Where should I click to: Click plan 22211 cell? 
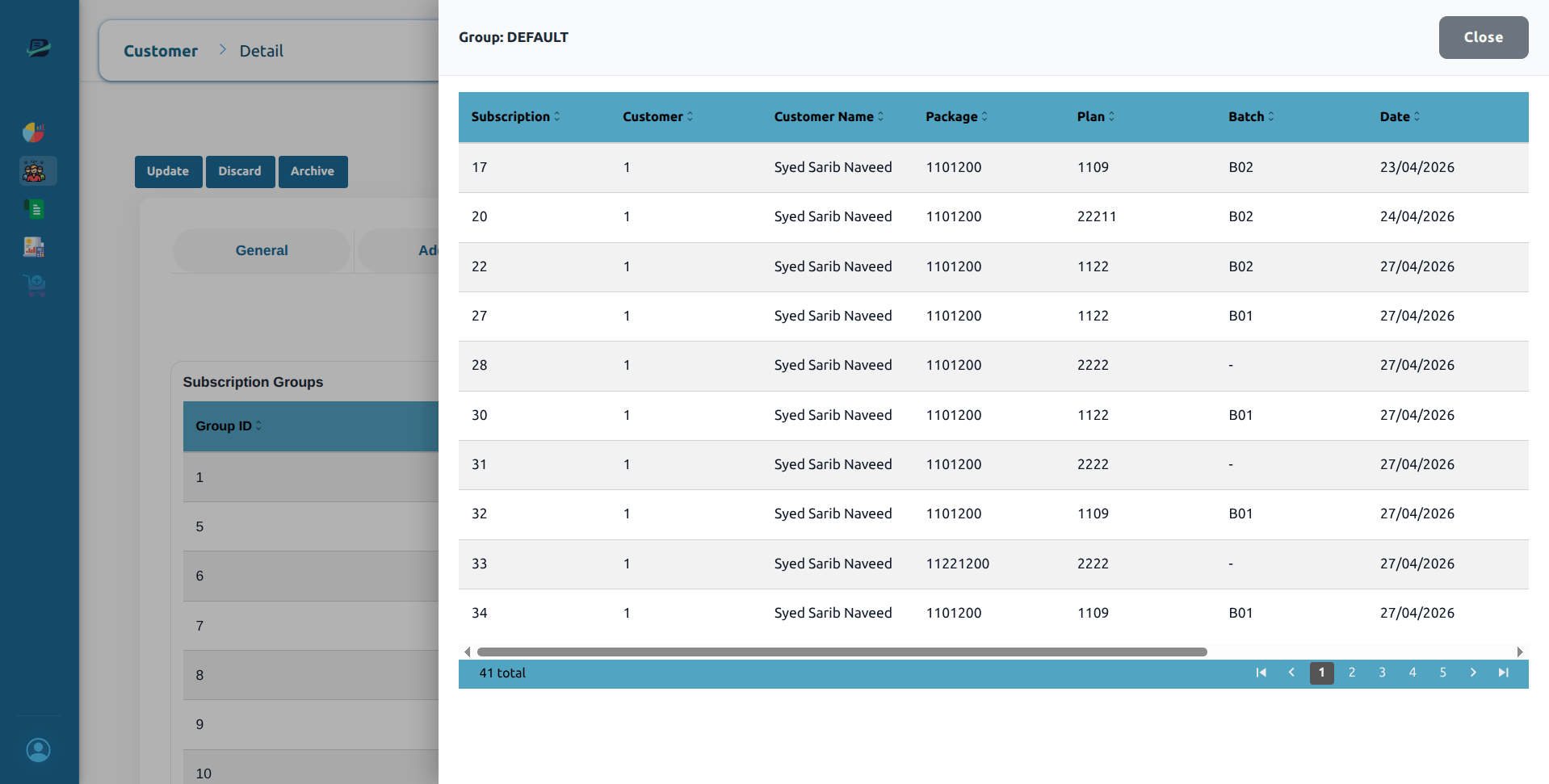[1097, 217]
